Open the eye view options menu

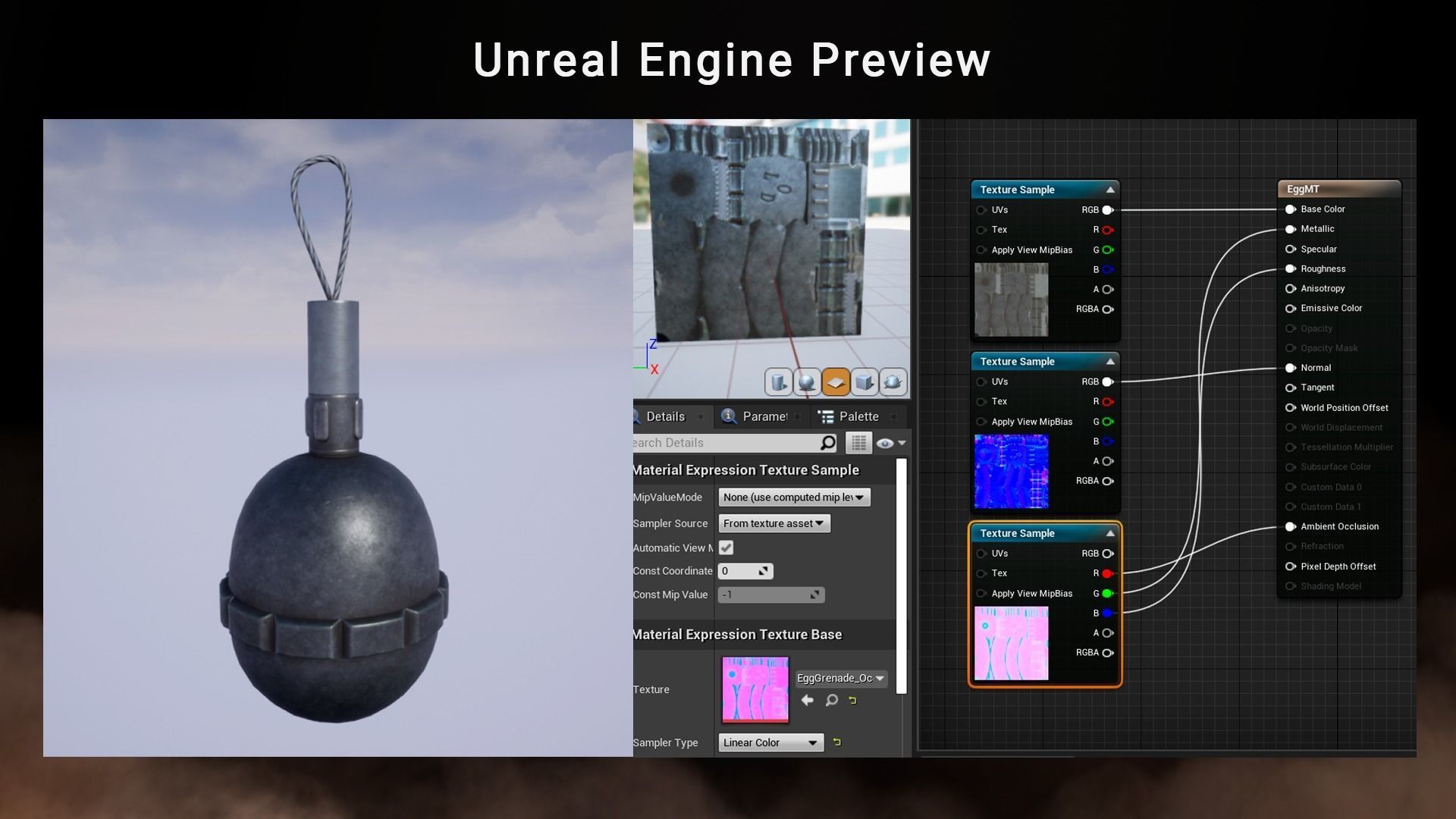pyautogui.click(x=891, y=443)
